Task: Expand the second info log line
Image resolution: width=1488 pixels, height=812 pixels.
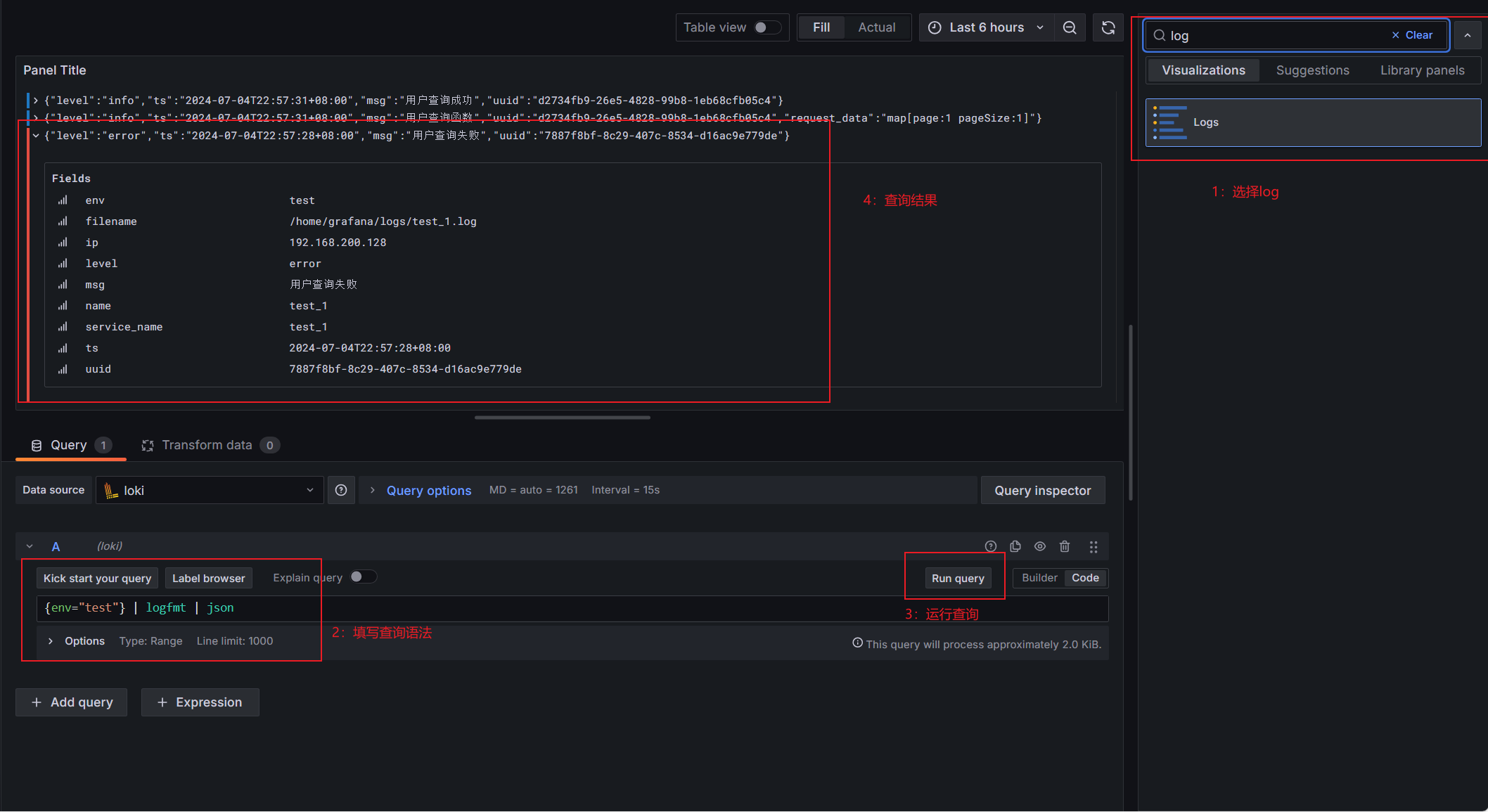Action: [35, 118]
